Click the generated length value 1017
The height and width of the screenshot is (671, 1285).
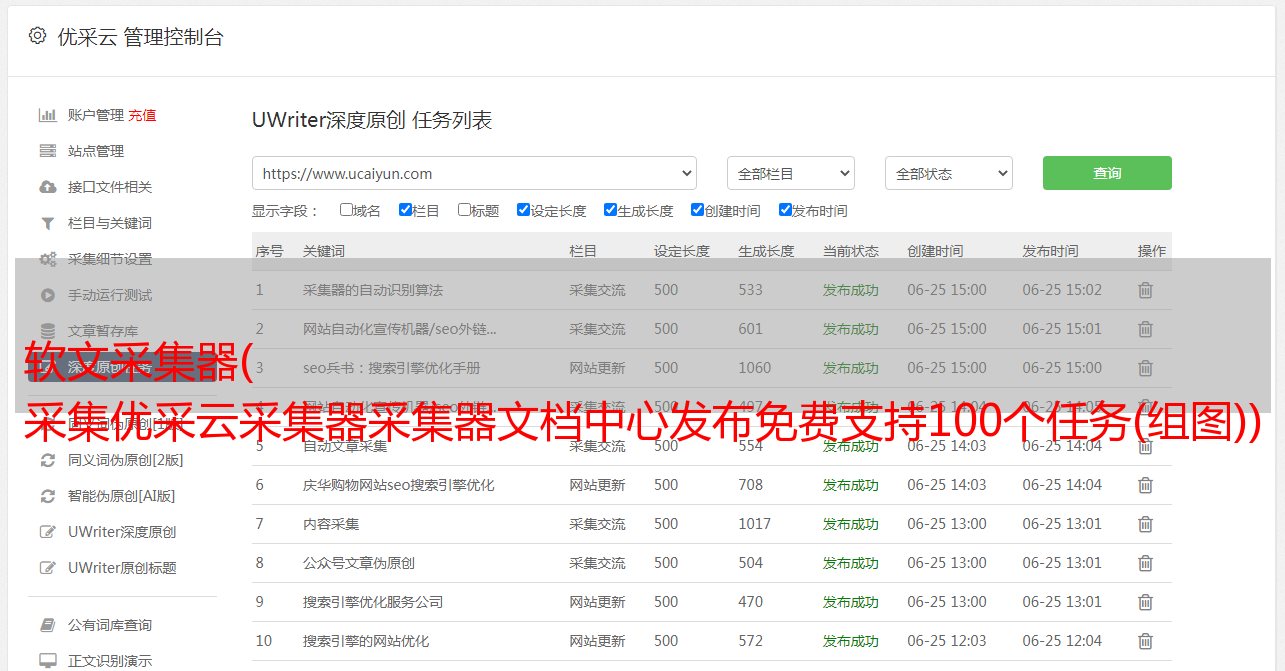755,524
